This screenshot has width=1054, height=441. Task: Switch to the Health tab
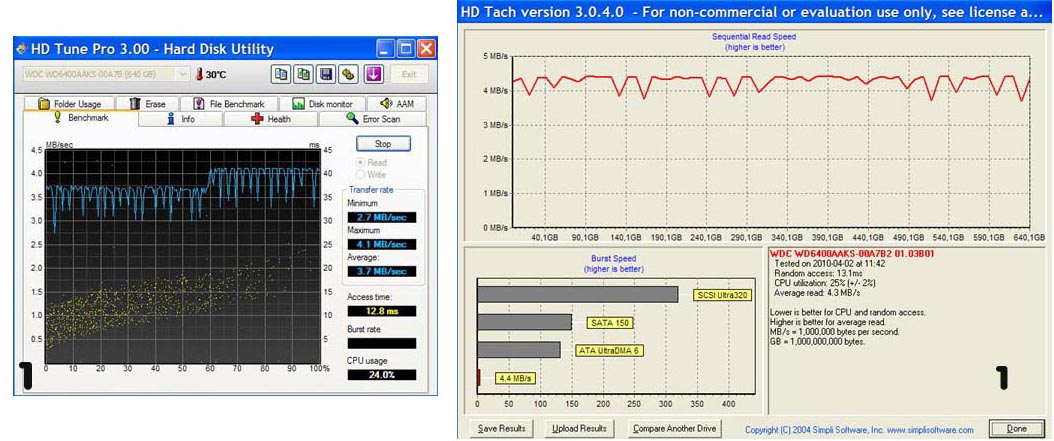[271, 119]
